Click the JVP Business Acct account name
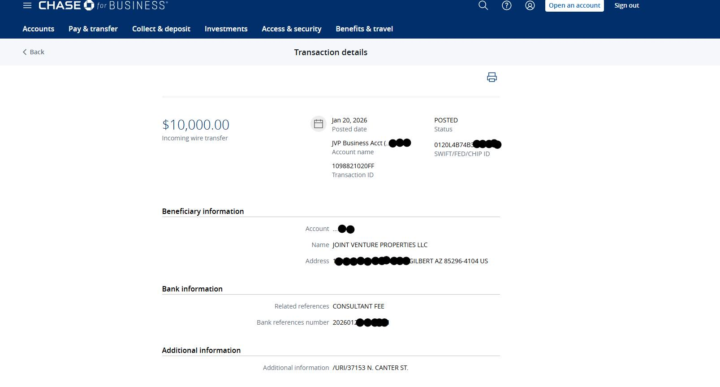The image size is (720, 387). click(x=371, y=143)
